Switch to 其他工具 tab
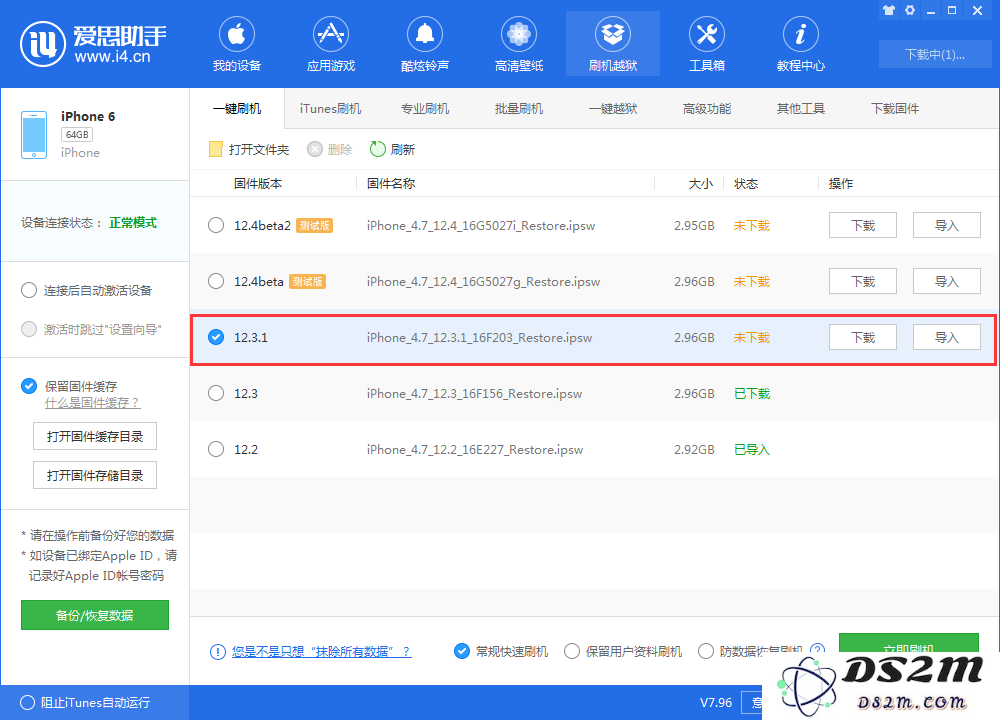The width and height of the screenshot is (1000, 720). coord(800,108)
